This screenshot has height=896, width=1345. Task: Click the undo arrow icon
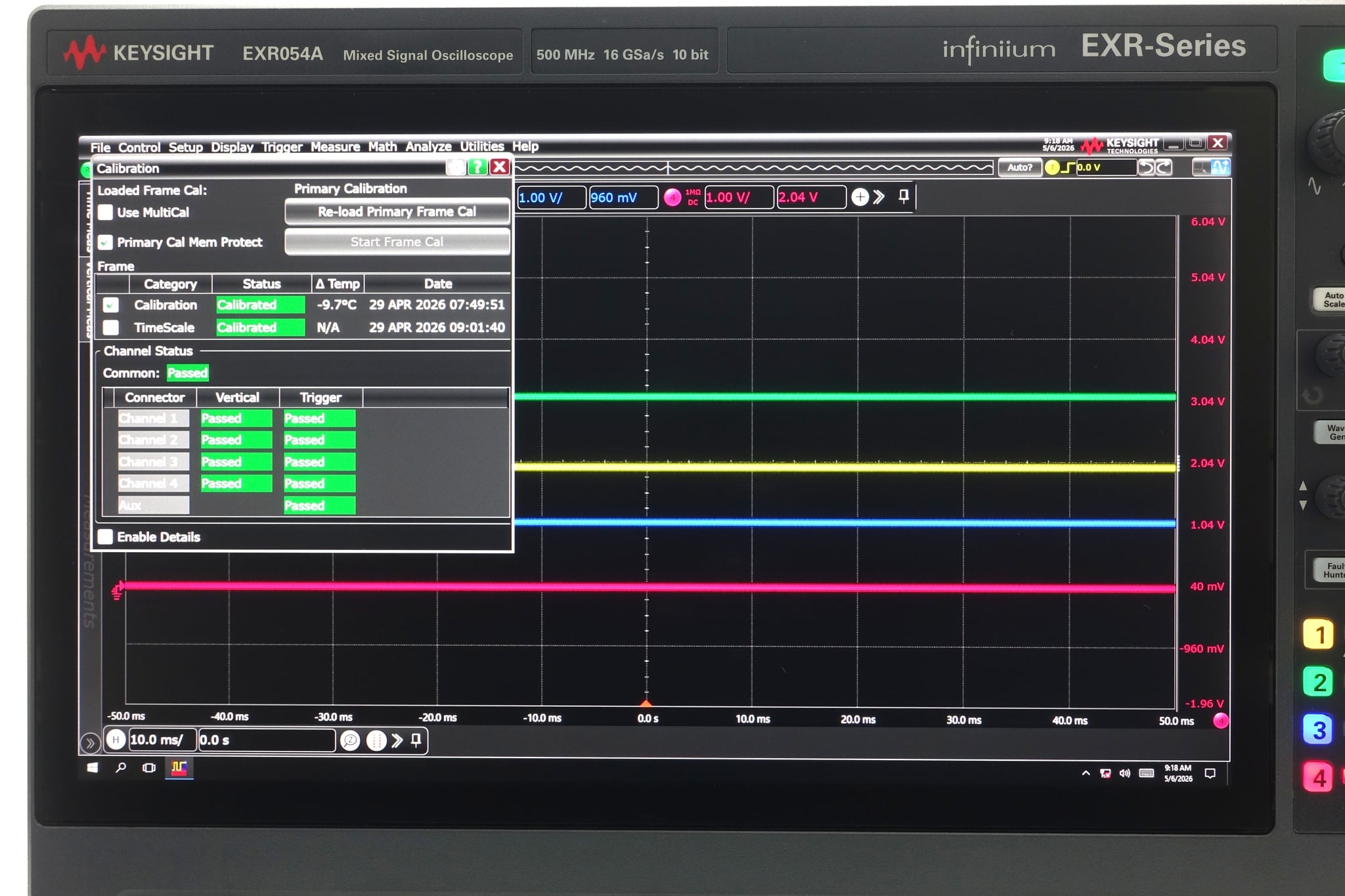click(1146, 168)
